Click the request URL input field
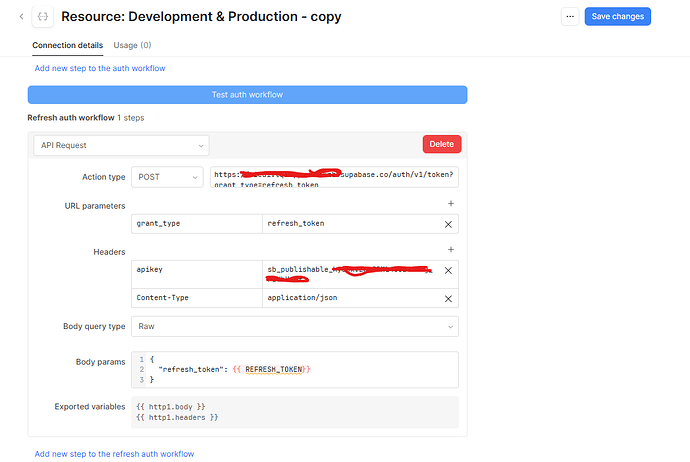Screen dimensions: 690x462 333,177
